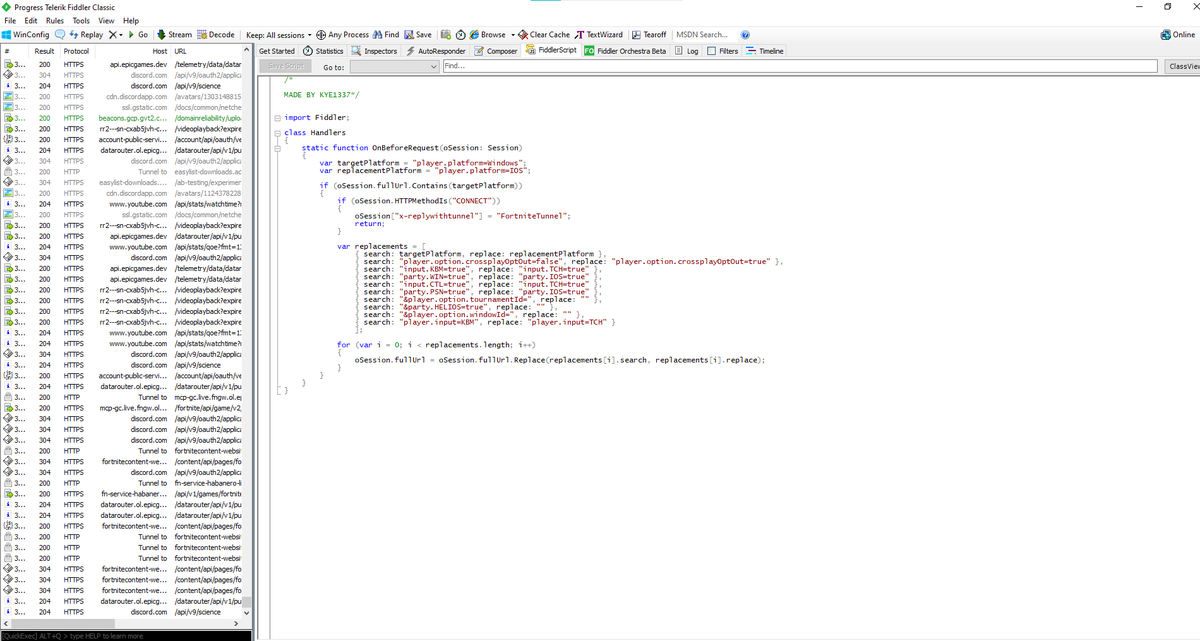Click the # column header

point(14,51)
